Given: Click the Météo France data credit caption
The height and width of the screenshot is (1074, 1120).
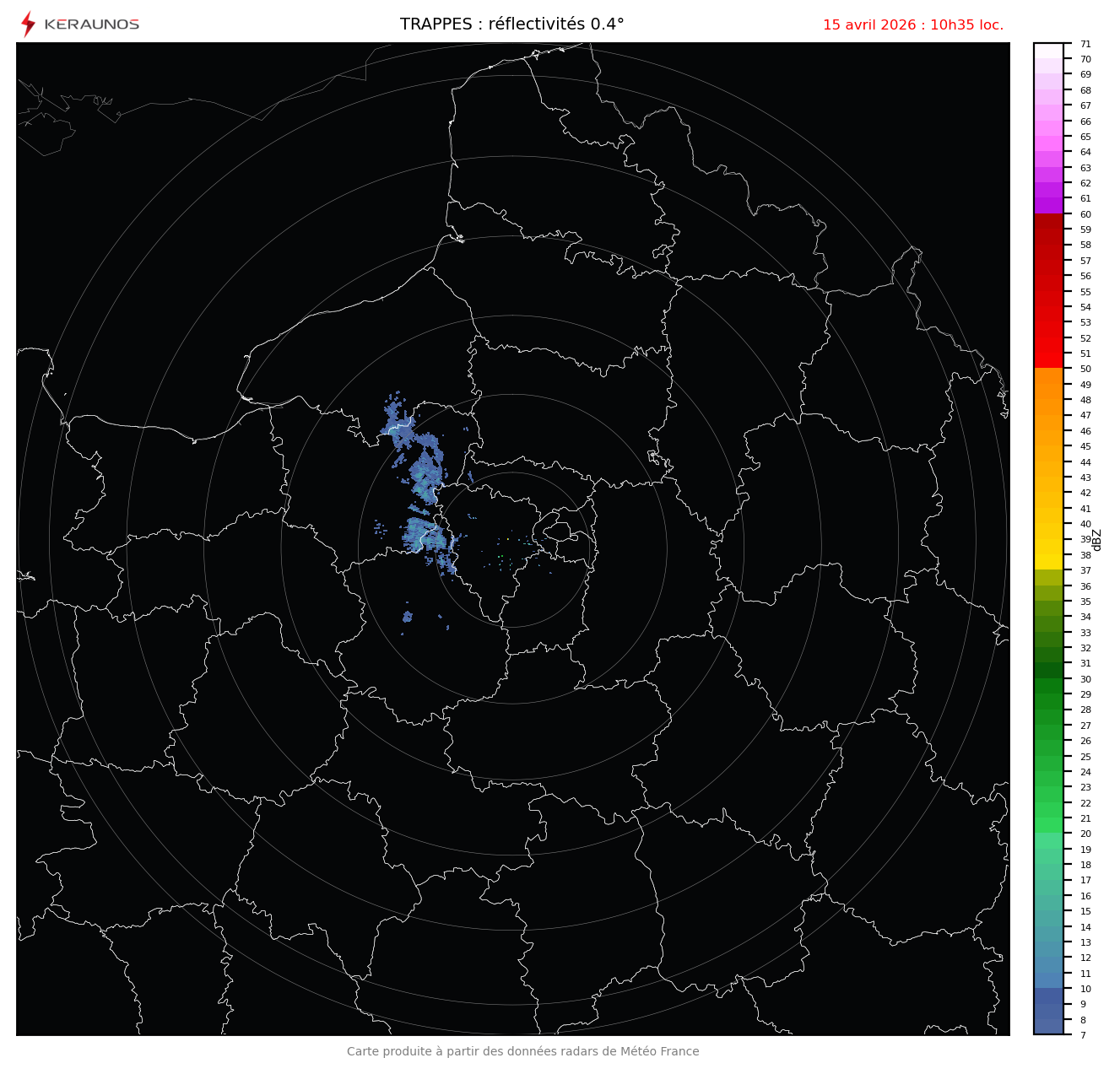Looking at the screenshot, I should (522, 1051).
